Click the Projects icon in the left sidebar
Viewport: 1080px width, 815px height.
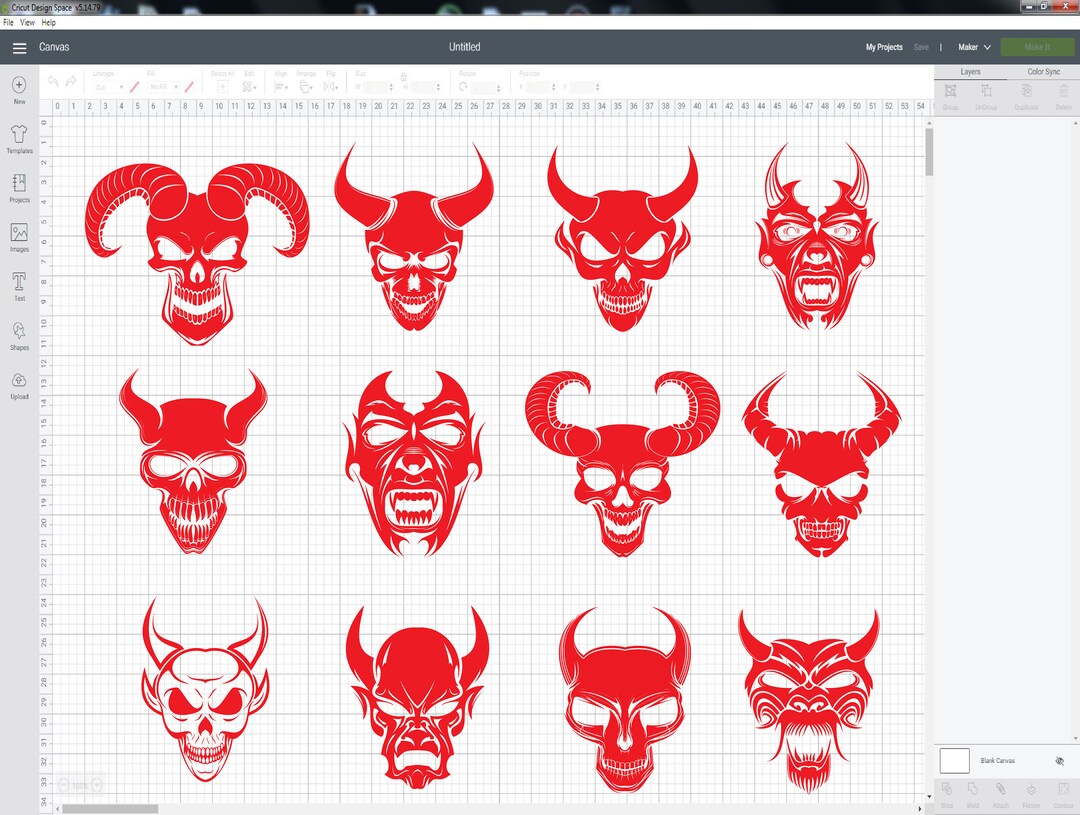(19, 188)
